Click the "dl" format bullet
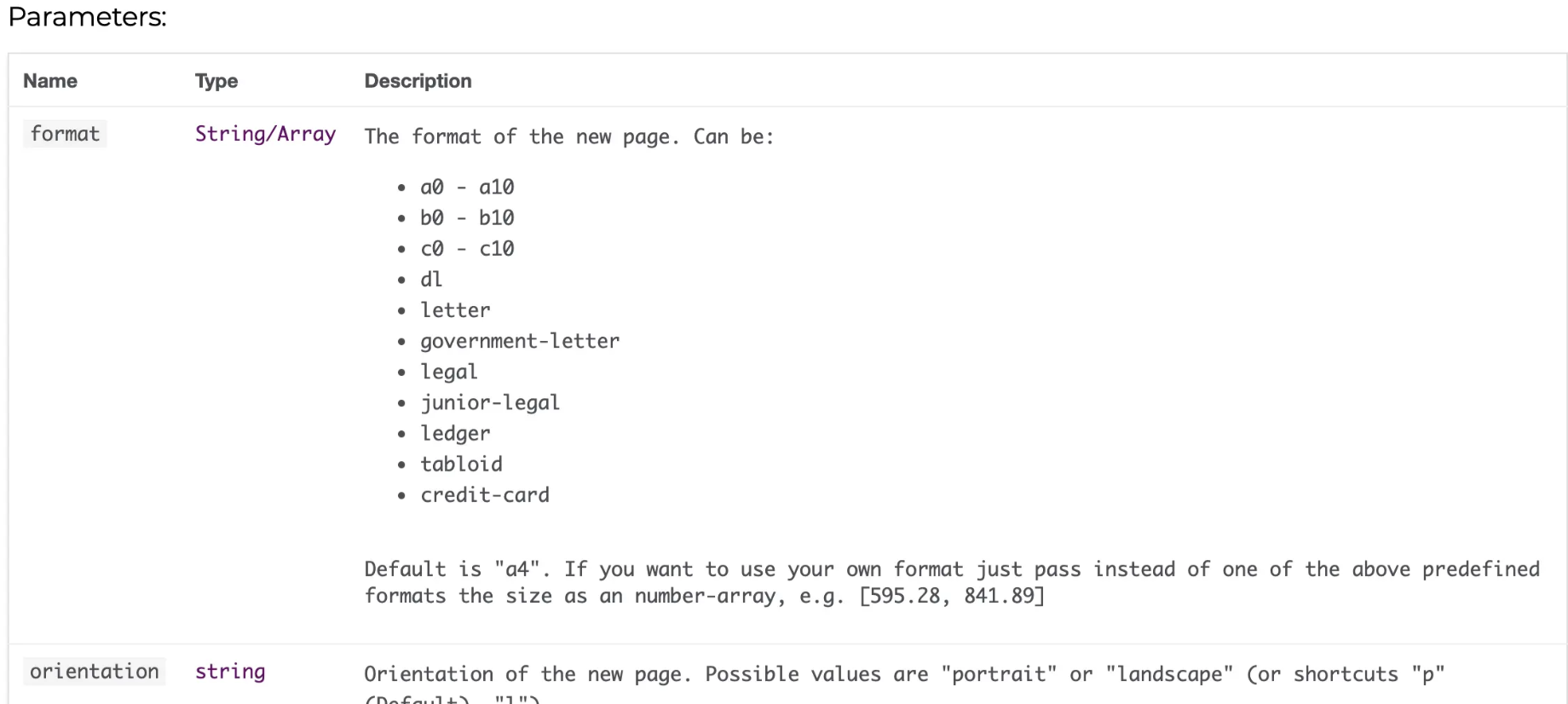The height and width of the screenshot is (704, 1568). coord(431,280)
